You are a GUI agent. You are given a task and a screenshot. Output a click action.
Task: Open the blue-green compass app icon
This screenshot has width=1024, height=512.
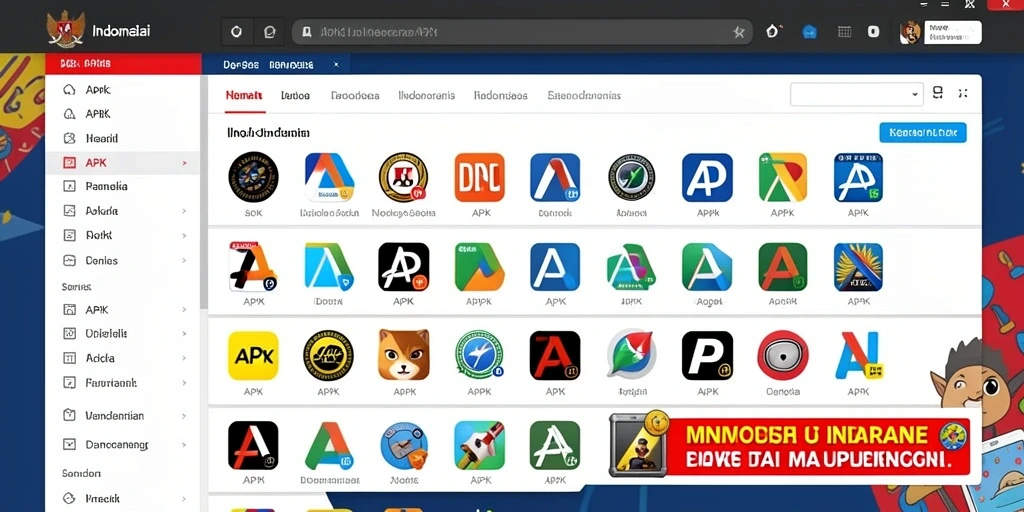479,355
